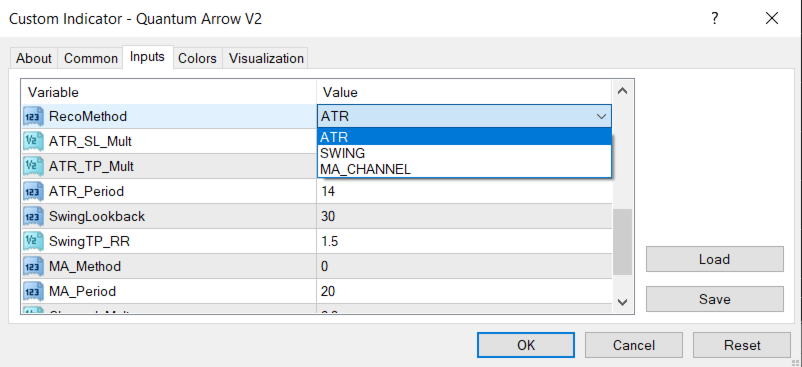Image resolution: width=802 pixels, height=367 pixels.
Task: Click the Reset button
Action: coord(742,345)
